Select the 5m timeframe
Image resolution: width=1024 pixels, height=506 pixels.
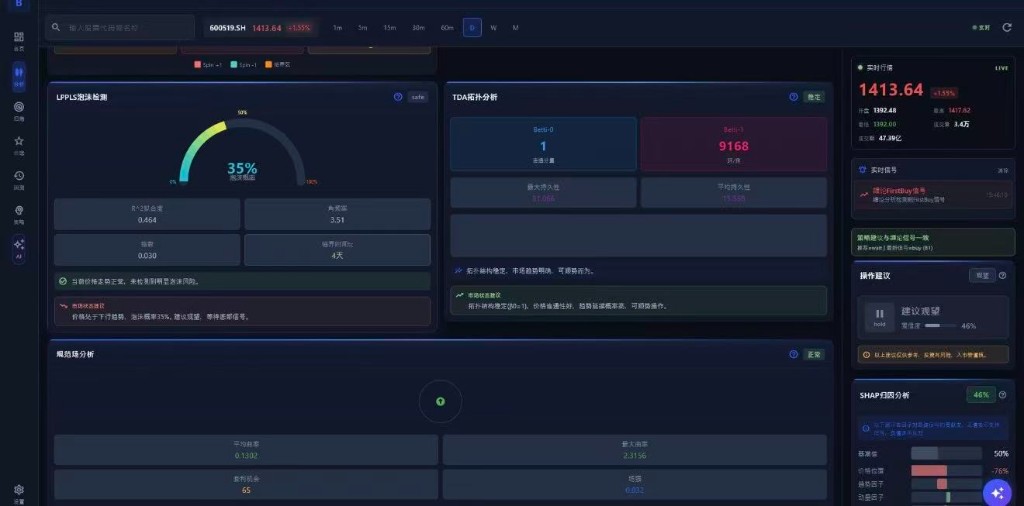362,27
